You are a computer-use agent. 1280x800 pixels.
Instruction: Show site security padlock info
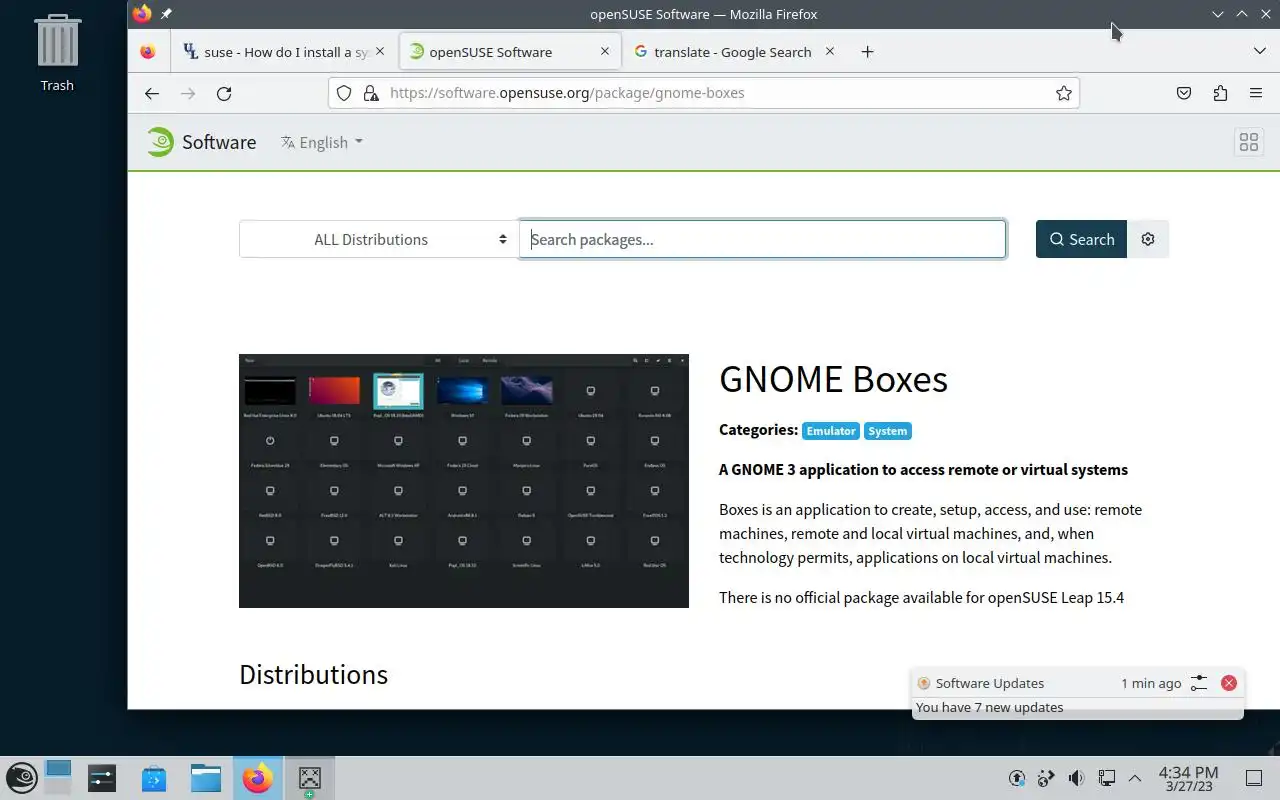[x=370, y=93]
